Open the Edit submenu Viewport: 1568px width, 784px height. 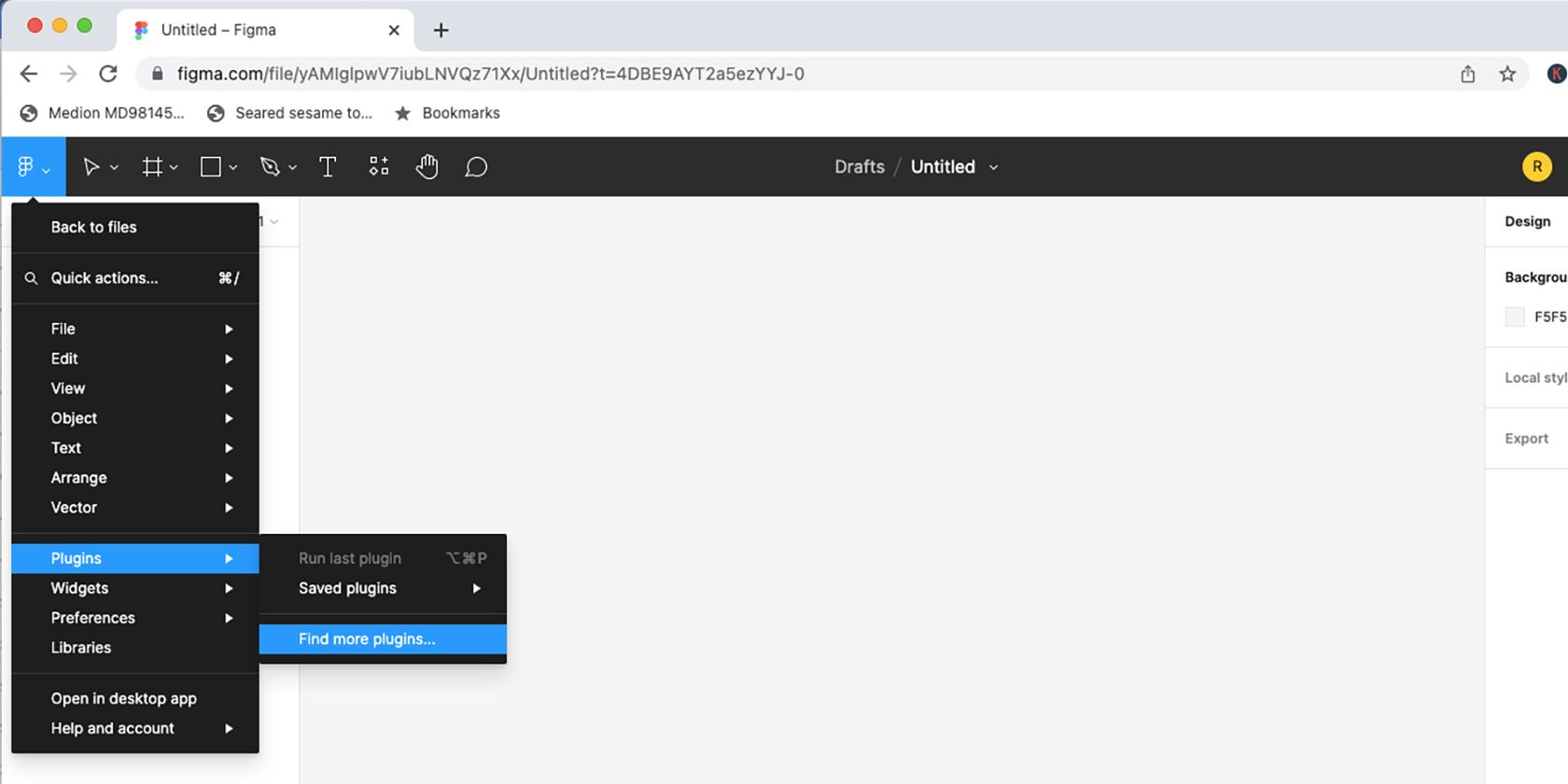coord(135,359)
